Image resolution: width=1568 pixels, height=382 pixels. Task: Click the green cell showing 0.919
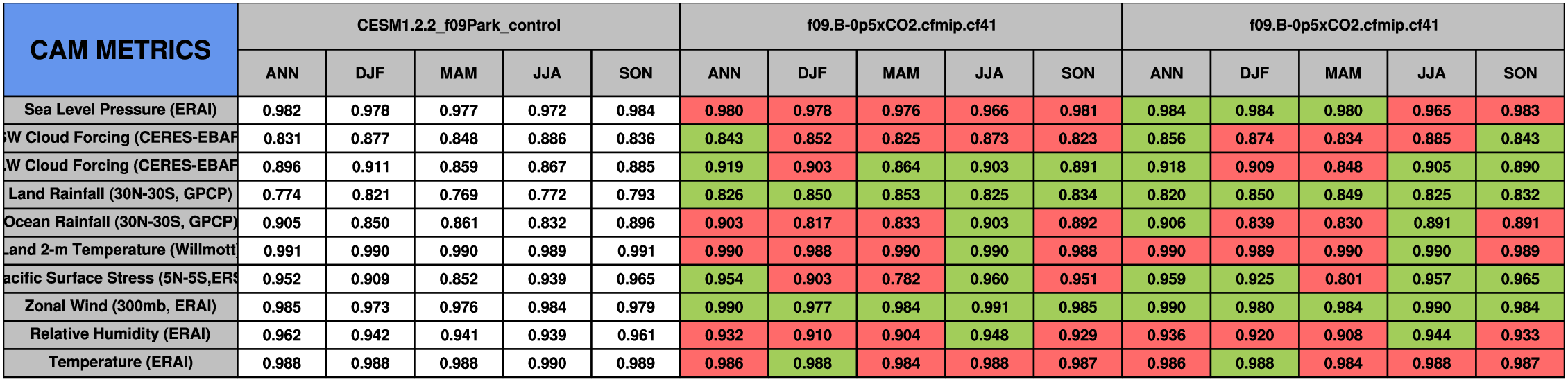[724, 166]
